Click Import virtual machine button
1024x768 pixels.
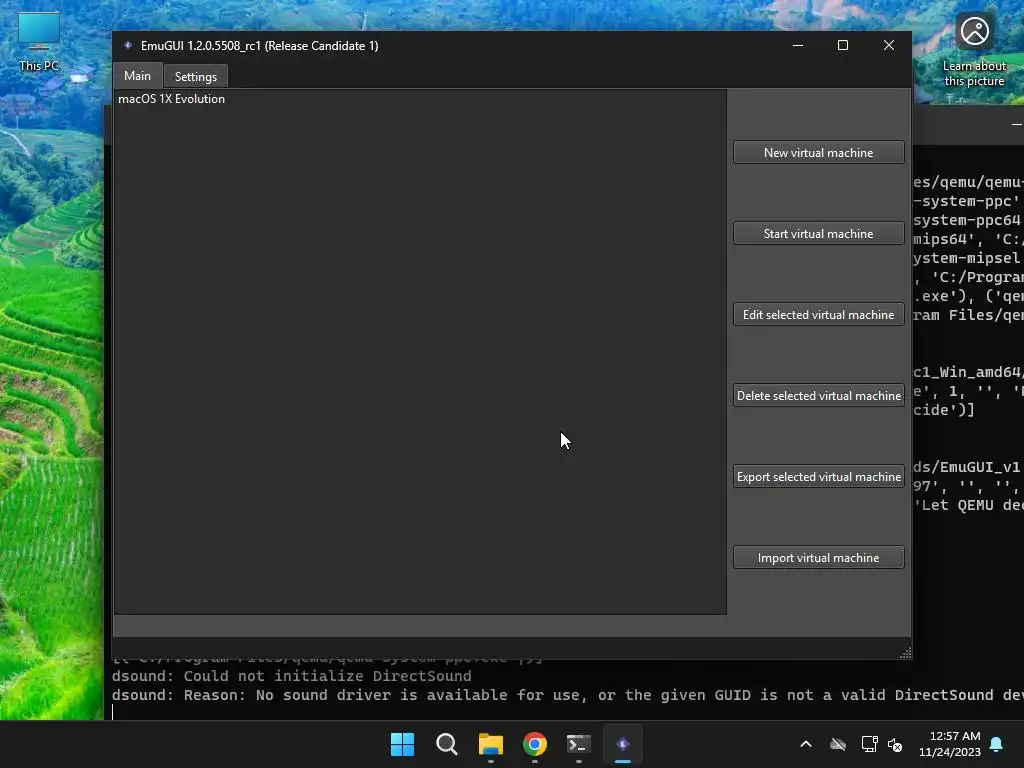(x=818, y=557)
